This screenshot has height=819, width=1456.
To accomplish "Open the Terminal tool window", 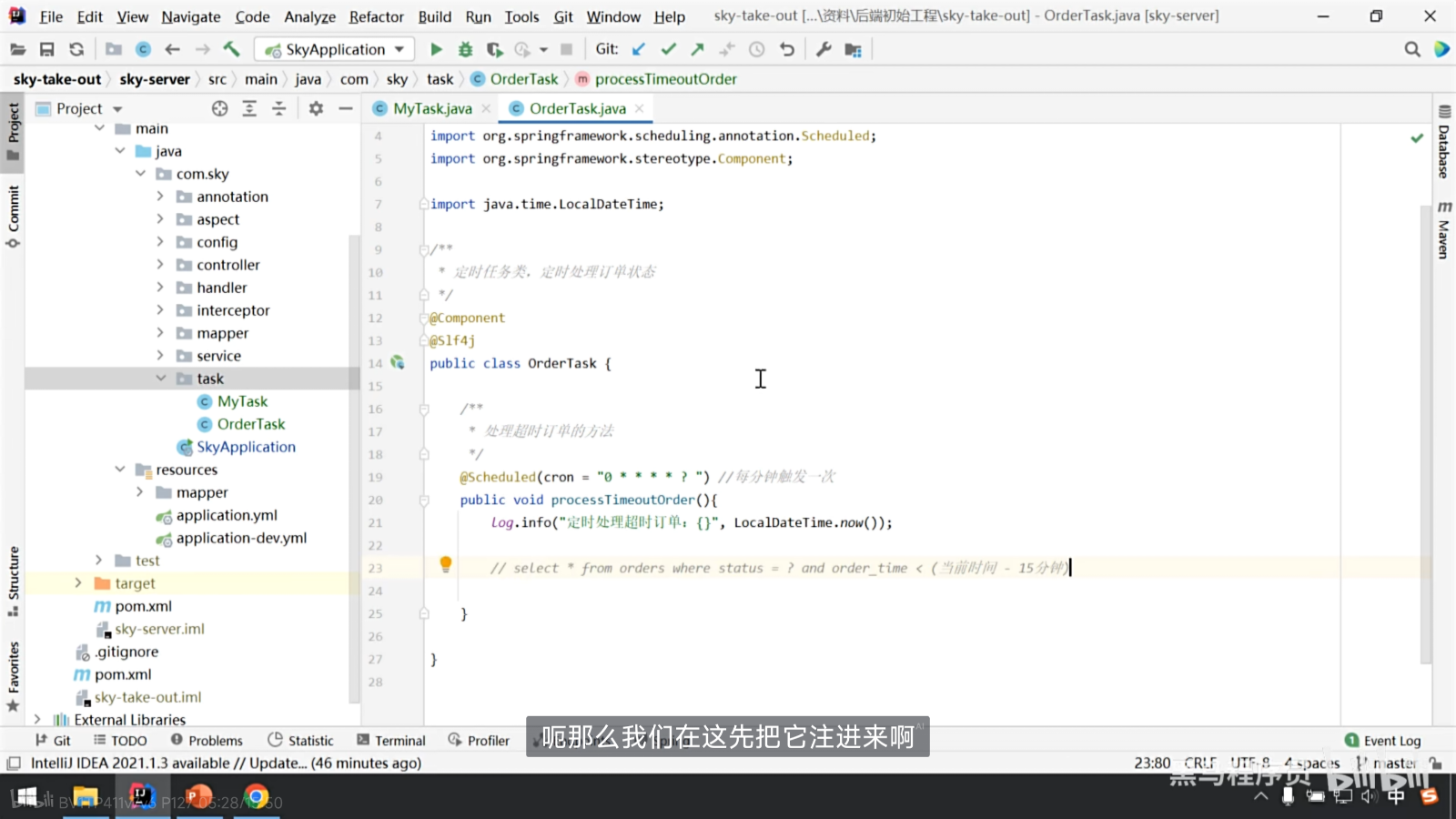I will (391, 741).
